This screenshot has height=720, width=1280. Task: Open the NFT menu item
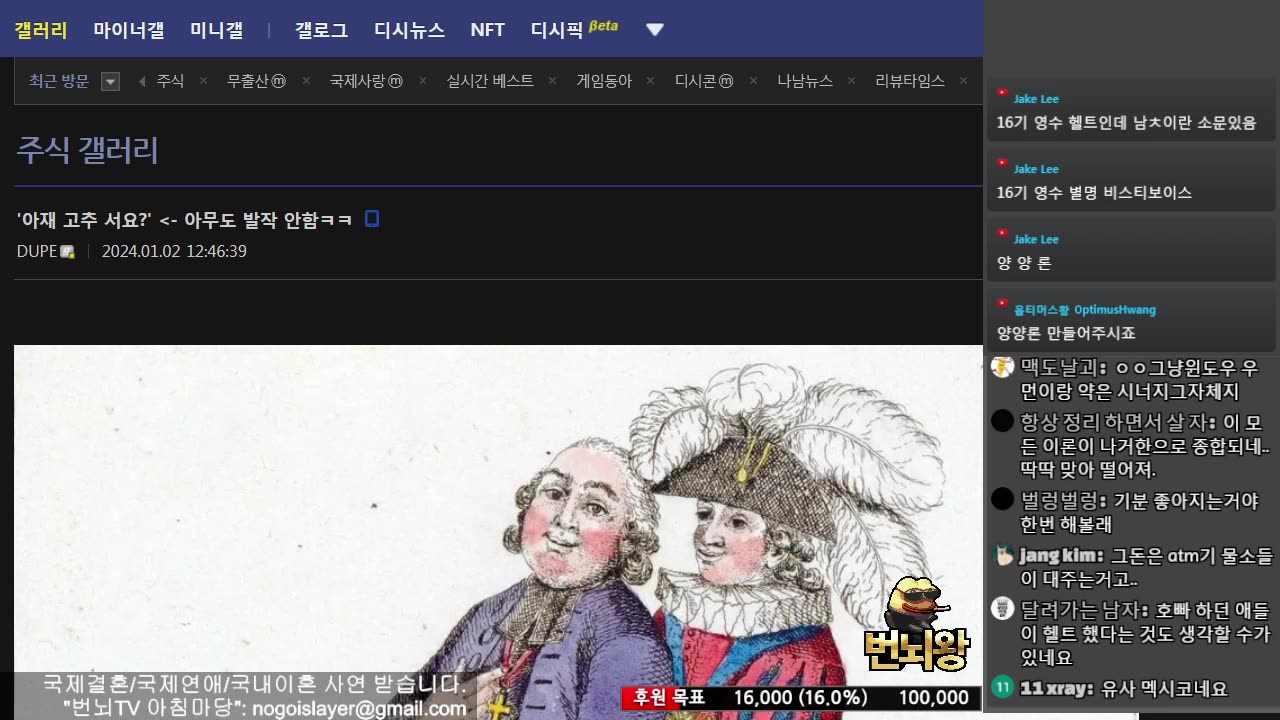(488, 30)
